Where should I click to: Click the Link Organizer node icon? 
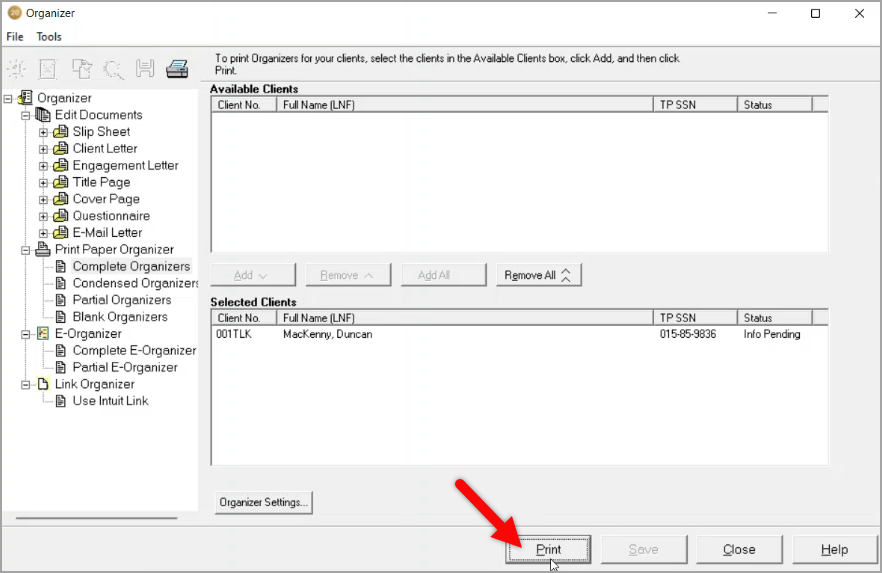(43, 384)
